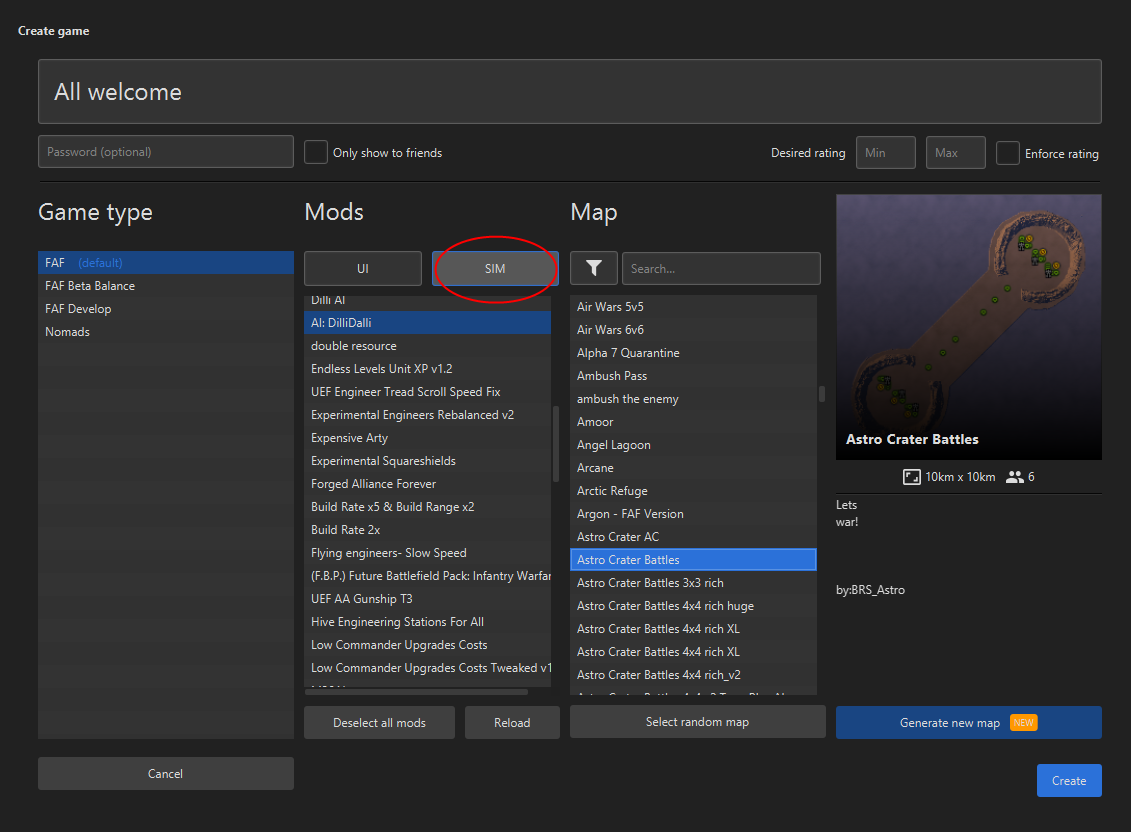Click the map list vertical scrollbar
1131x832 pixels.
coord(822,394)
